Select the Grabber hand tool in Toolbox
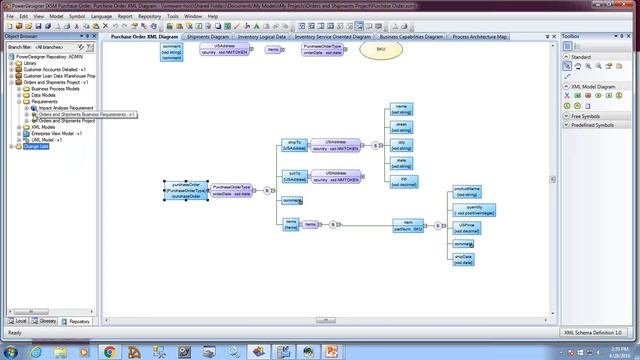The image size is (640, 360). [x=578, y=66]
